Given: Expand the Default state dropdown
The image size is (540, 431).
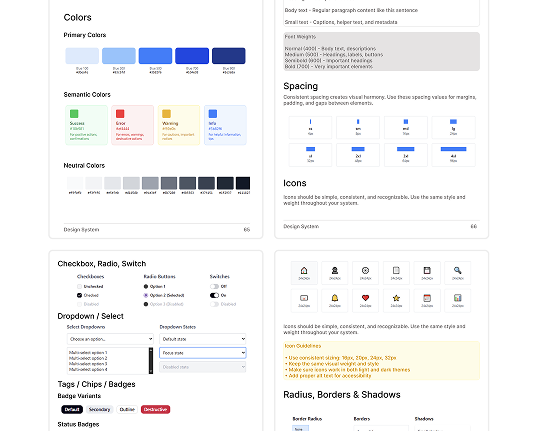Looking at the screenshot, I should coord(202,339).
